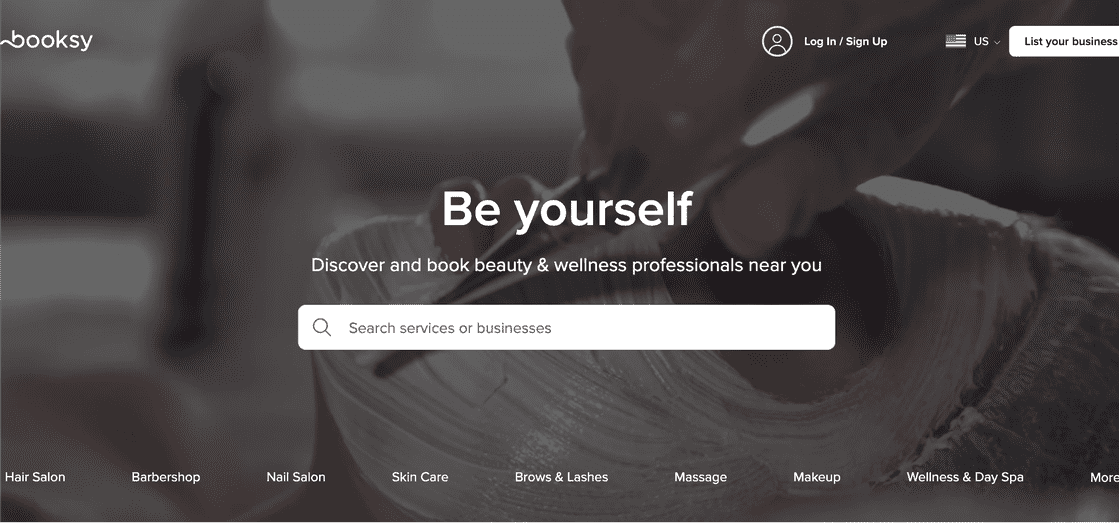Click the Be yourself headline
1119x525 pixels.
coord(567,209)
